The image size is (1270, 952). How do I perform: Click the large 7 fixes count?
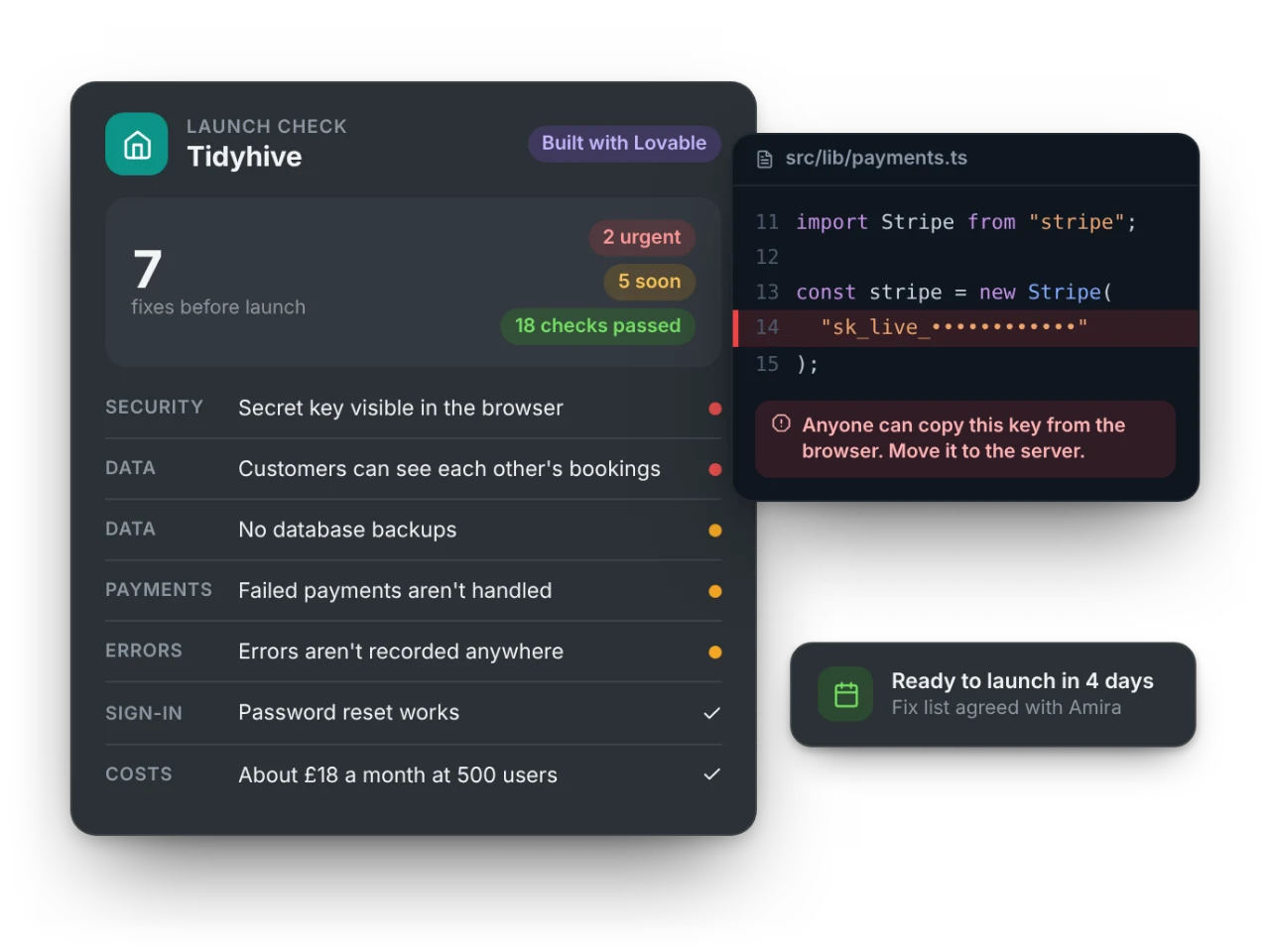pyautogui.click(x=148, y=269)
